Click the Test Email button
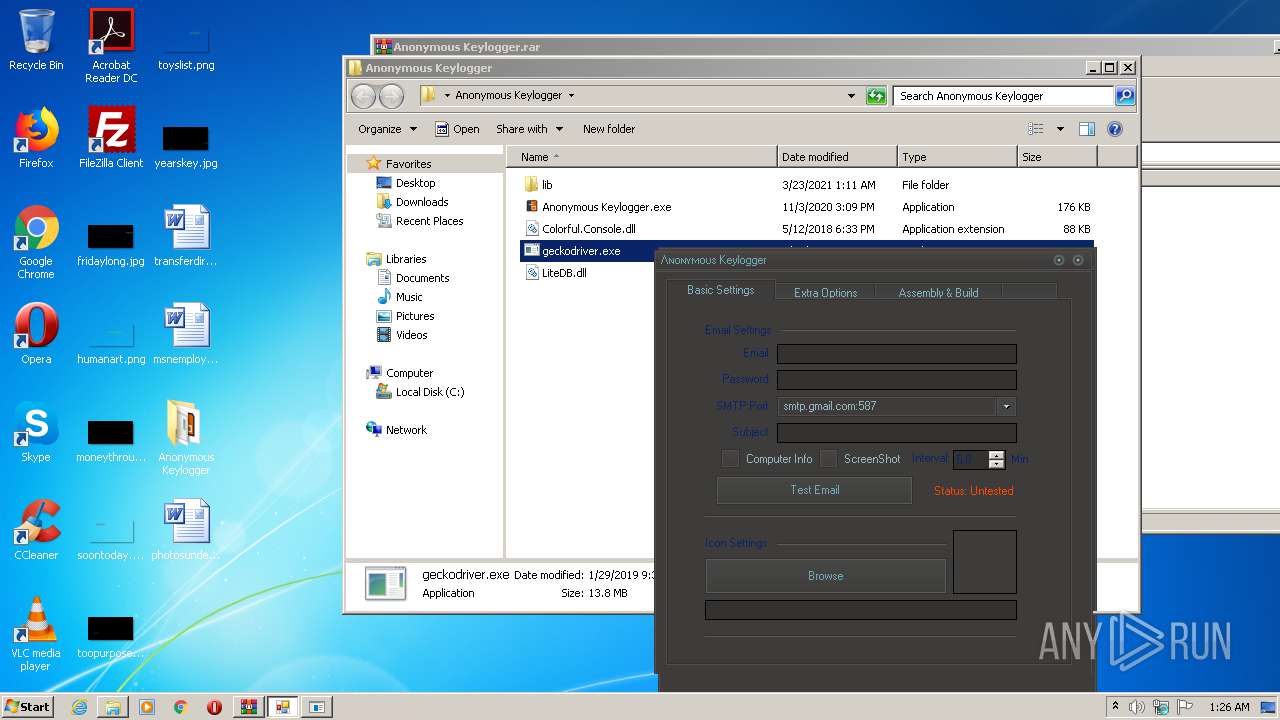Image resolution: width=1280 pixels, height=720 pixels. (814, 490)
